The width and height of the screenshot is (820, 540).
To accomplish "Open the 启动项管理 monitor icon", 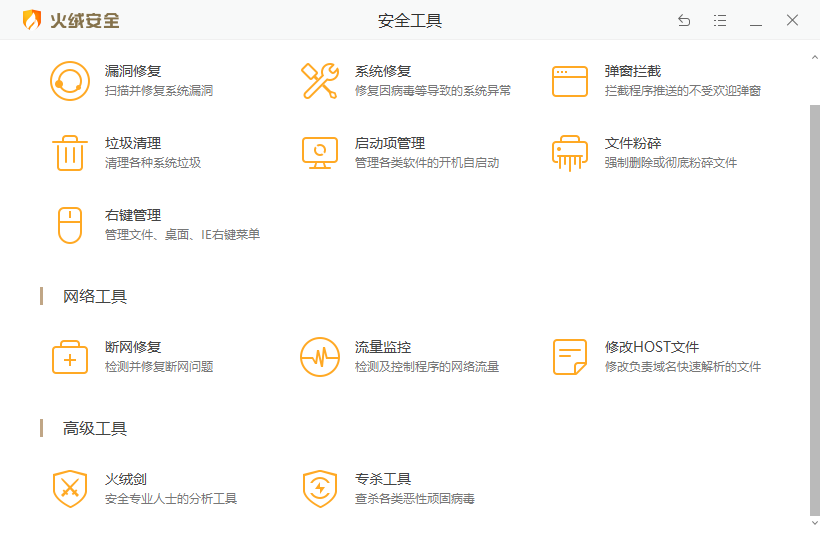I will 320,153.
